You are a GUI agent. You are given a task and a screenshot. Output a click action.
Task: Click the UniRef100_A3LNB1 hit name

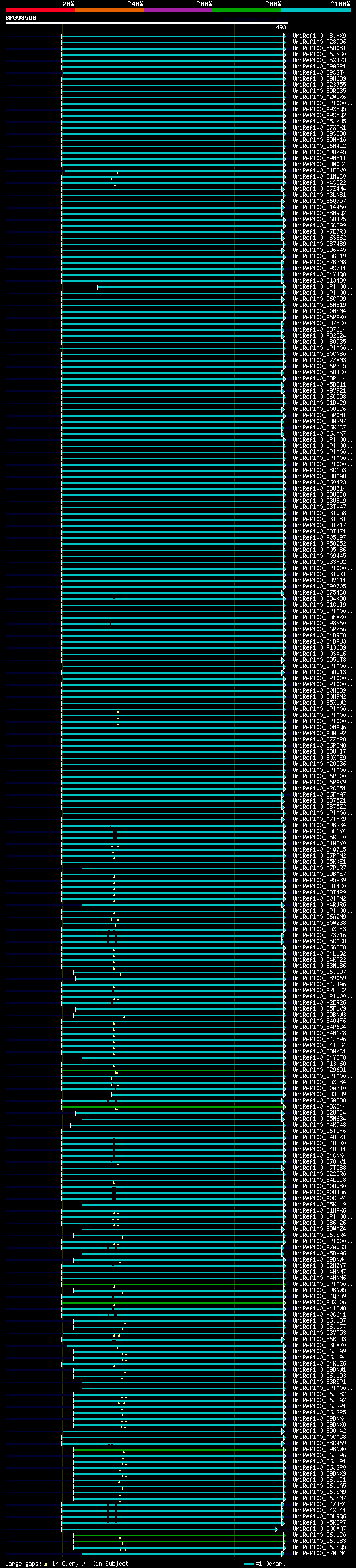[x=319, y=195]
